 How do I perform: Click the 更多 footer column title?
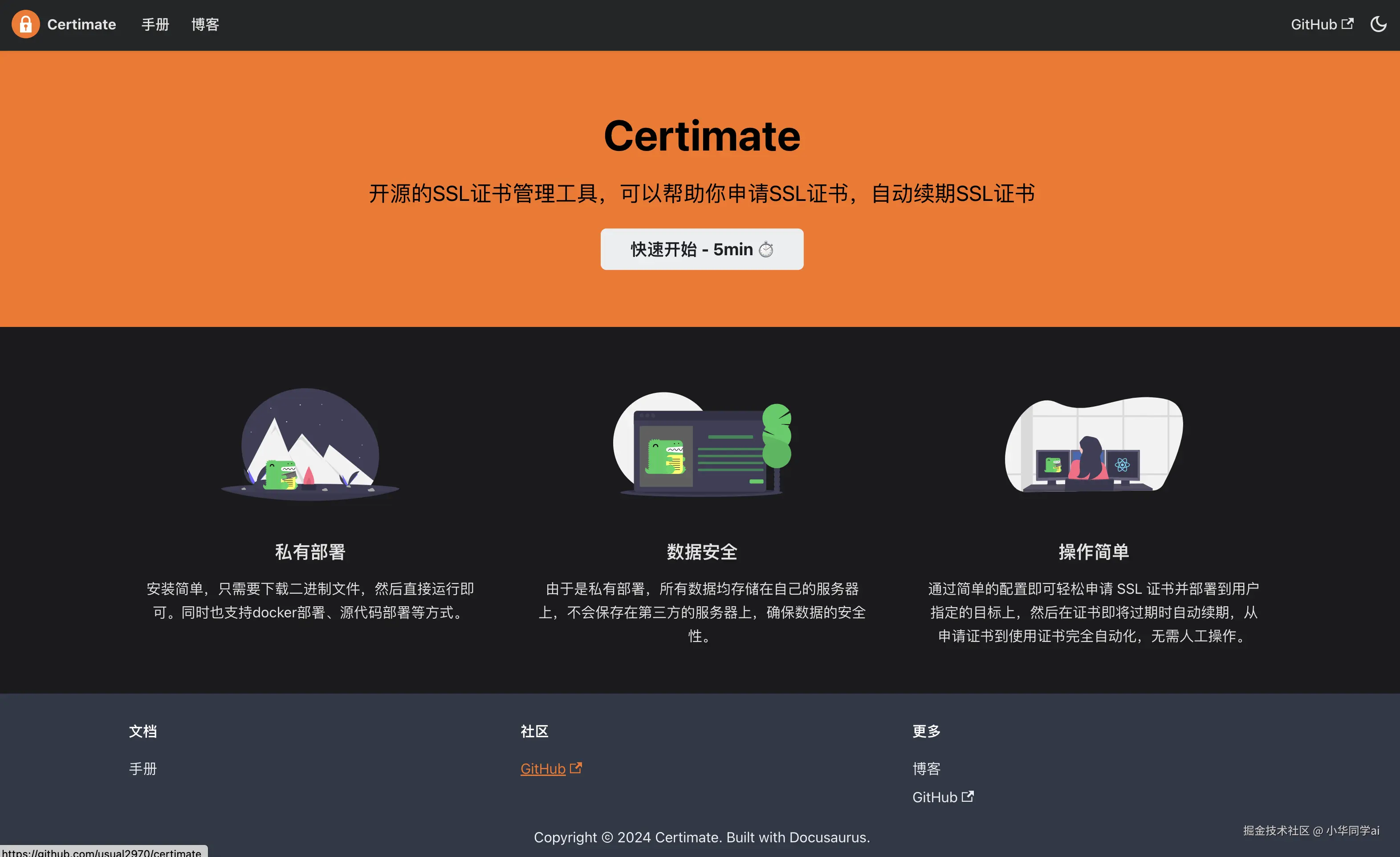click(x=926, y=731)
